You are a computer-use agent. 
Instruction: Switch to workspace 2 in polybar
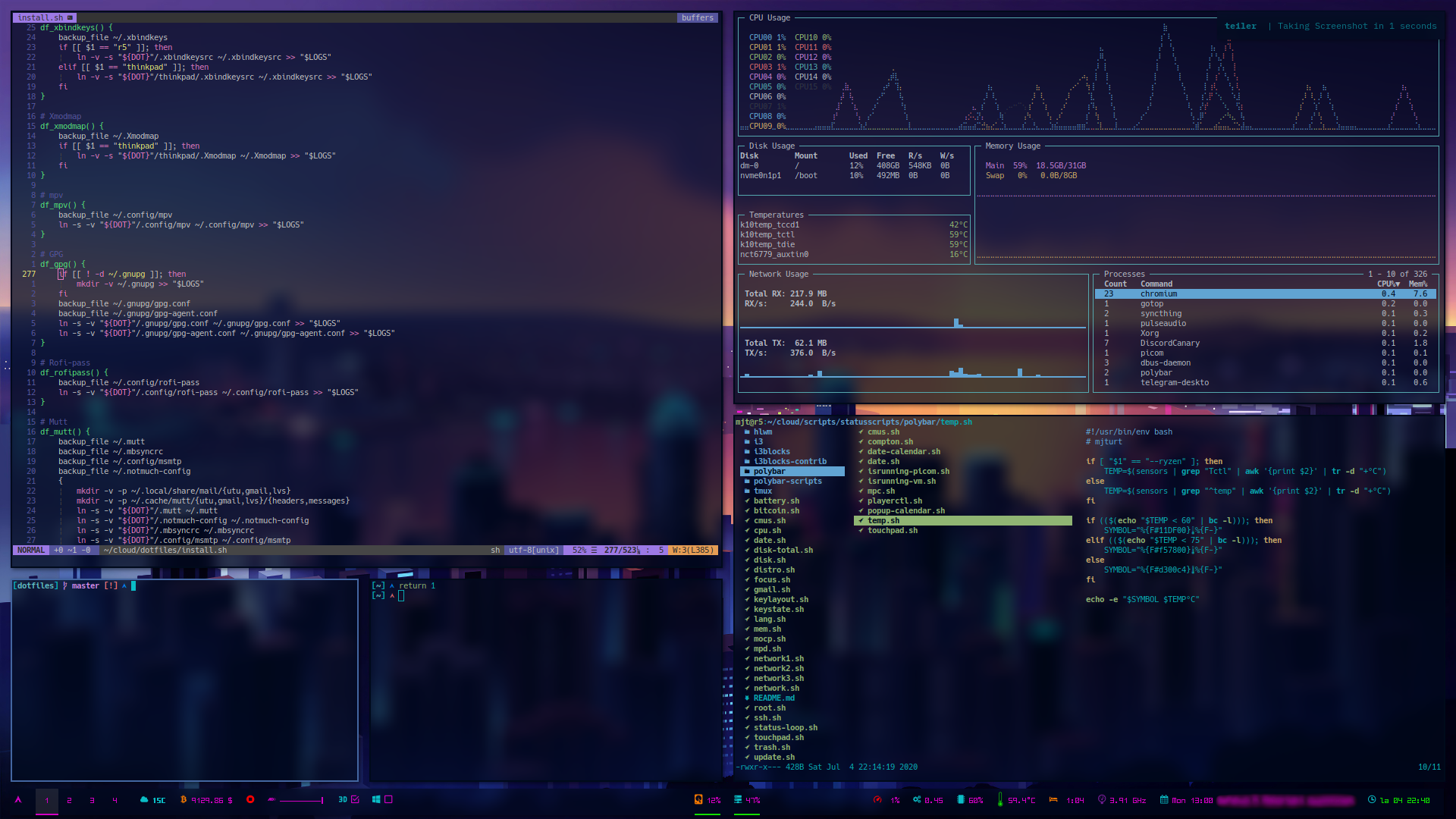pos(69,801)
